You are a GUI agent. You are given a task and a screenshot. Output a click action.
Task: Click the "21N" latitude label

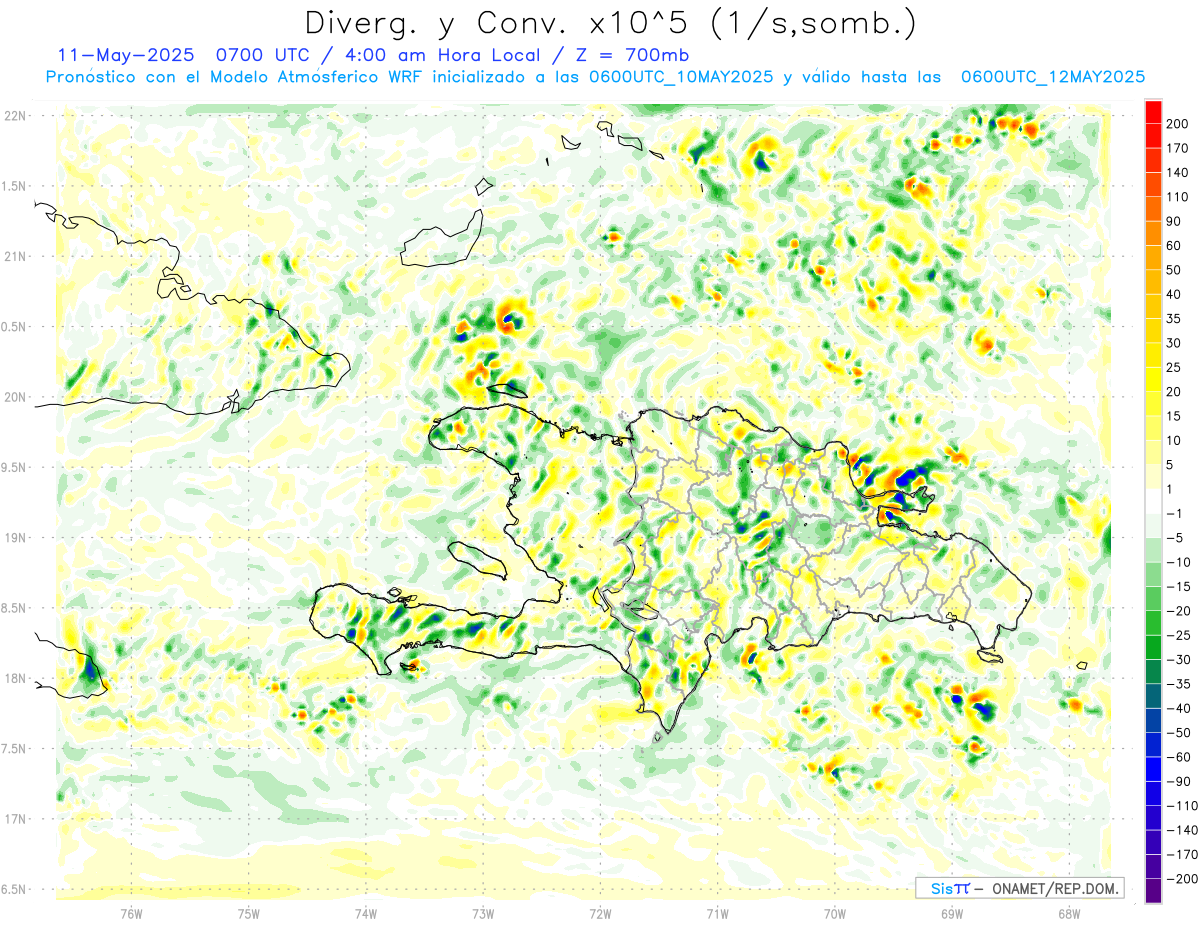[15, 257]
